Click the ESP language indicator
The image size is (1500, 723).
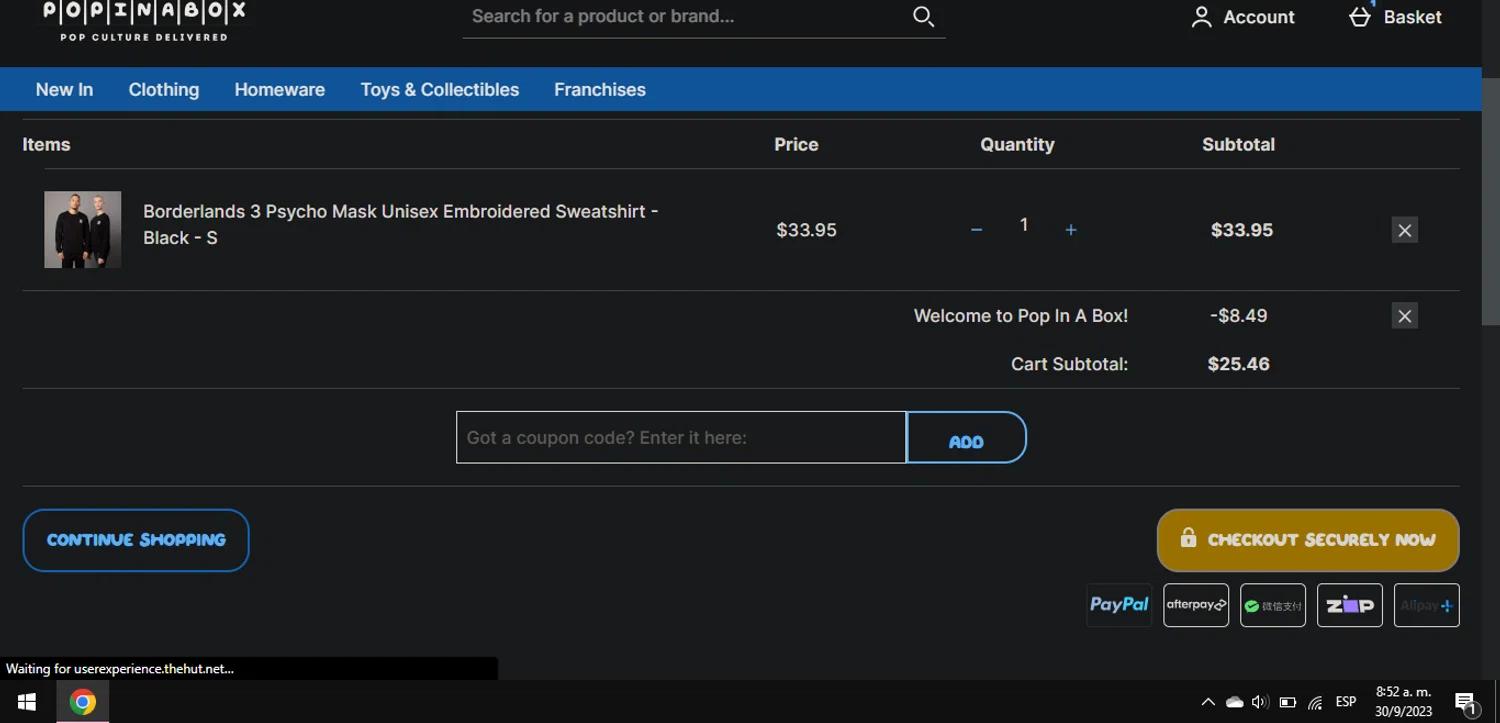point(1346,702)
